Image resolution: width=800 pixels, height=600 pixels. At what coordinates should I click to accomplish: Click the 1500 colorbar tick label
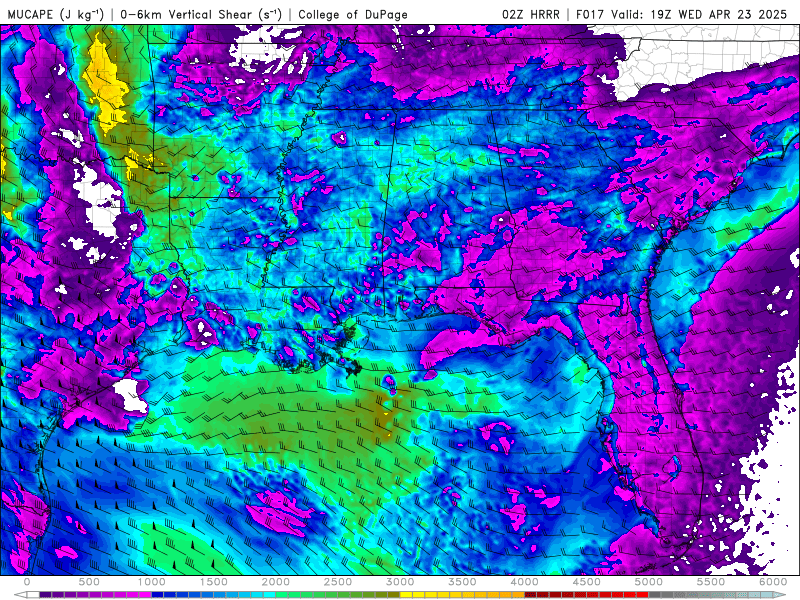[214, 582]
